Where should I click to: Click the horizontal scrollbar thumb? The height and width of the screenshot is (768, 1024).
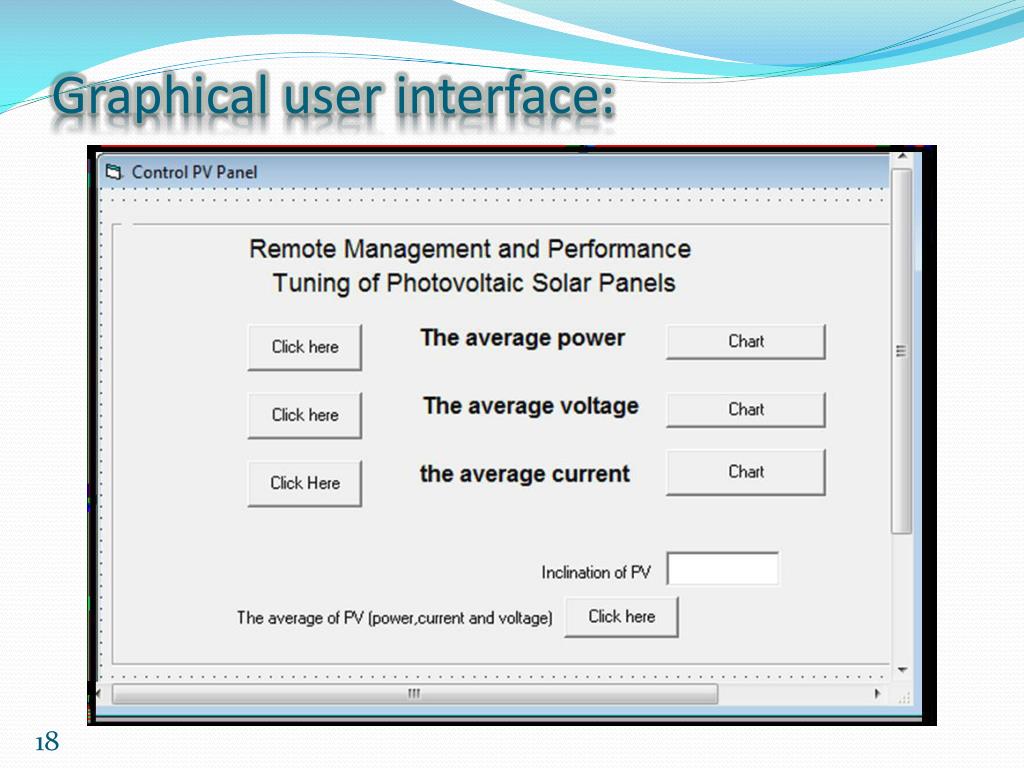click(x=415, y=694)
